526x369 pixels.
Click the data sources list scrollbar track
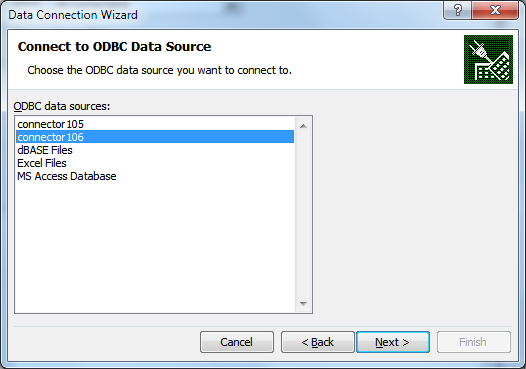point(303,215)
